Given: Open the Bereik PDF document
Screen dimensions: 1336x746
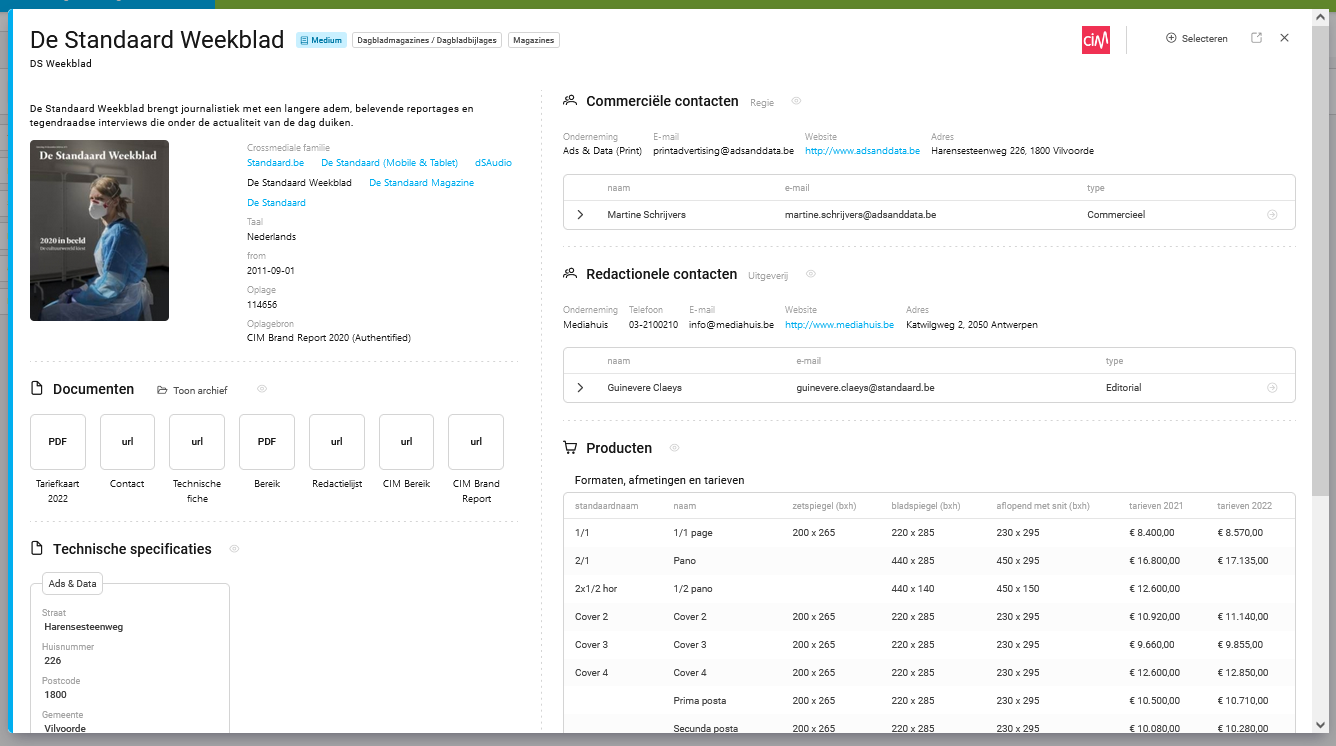Looking at the screenshot, I should click(267, 442).
